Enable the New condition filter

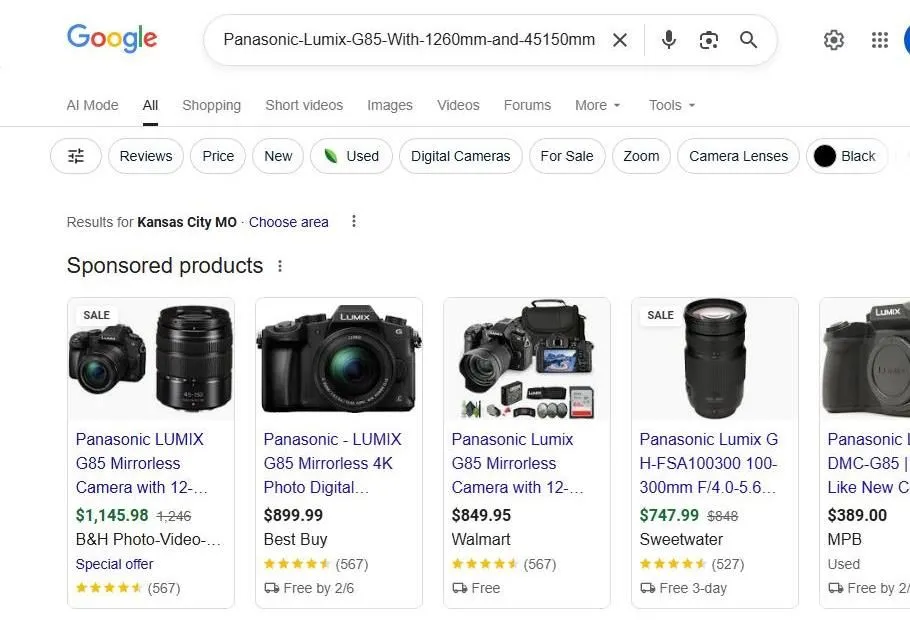pyautogui.click(x=277, y=156)
